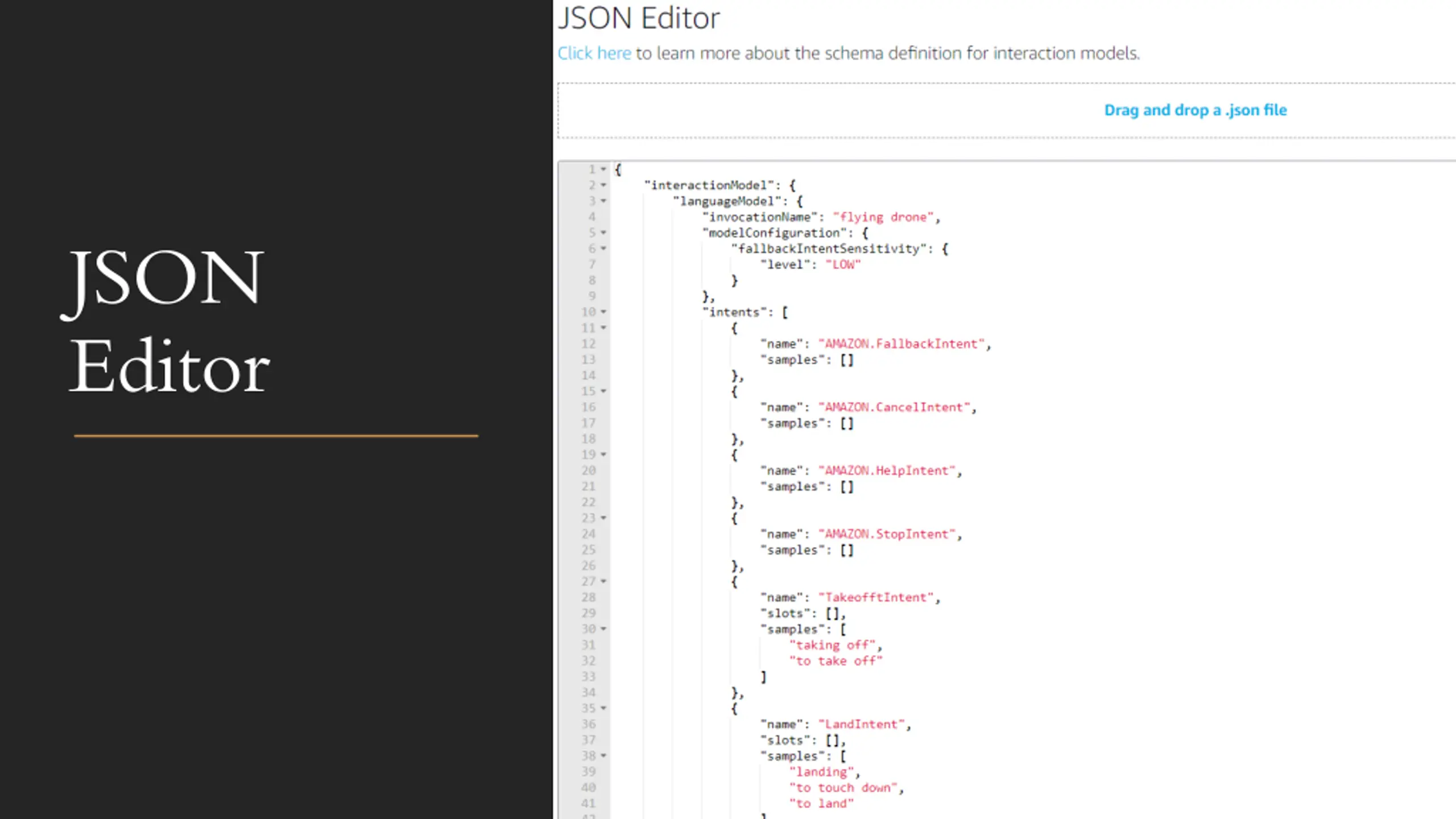Click line number 41 in the gutter
Viewport: 1456px width, 819px height.
point(588,804)
